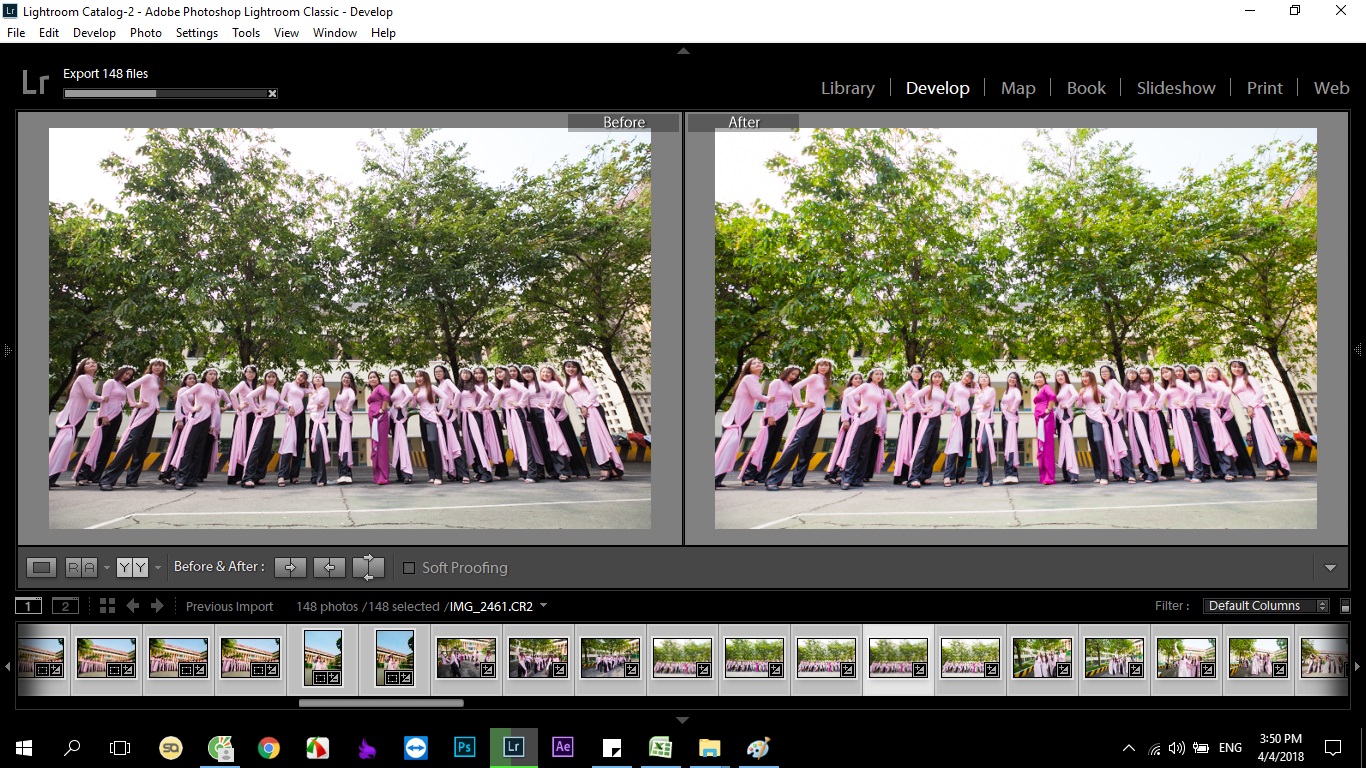The width and height of the screenshot is (1366, 768).
Task: Click Lightroom icon in the taskbar
Action: [x=514, y=747]
